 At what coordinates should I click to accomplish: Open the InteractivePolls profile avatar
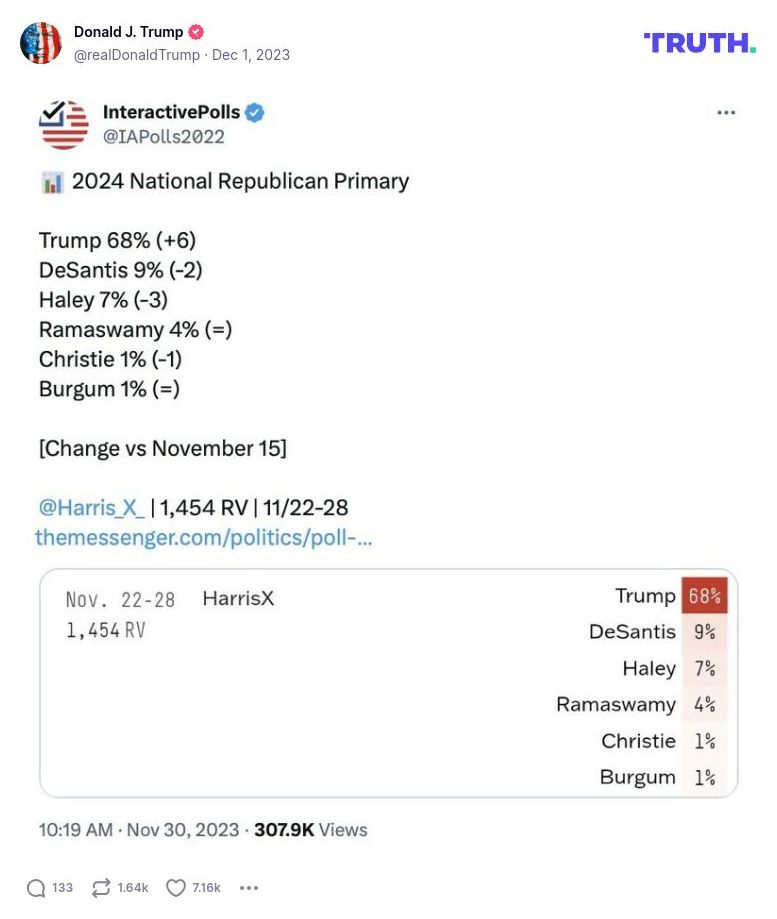click(62, 123)
